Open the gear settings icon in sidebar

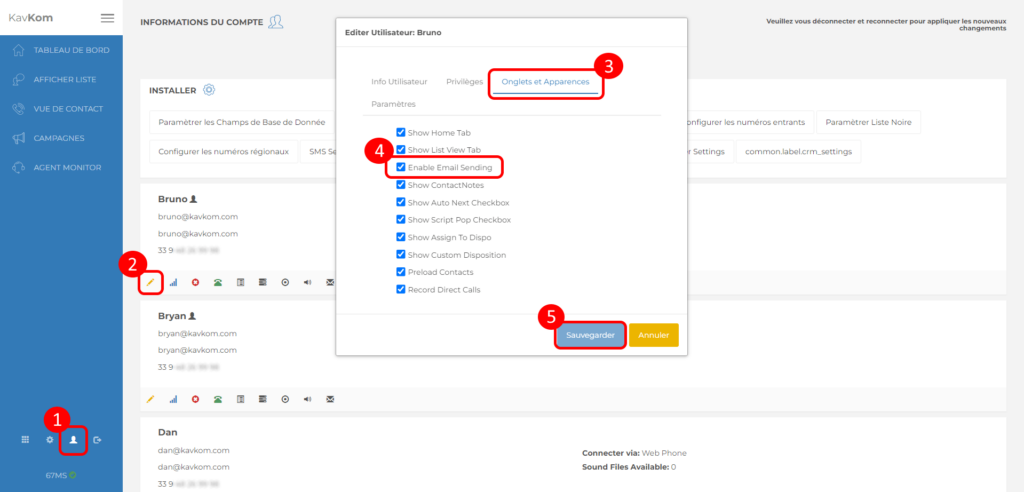click(x=50, y=440)
